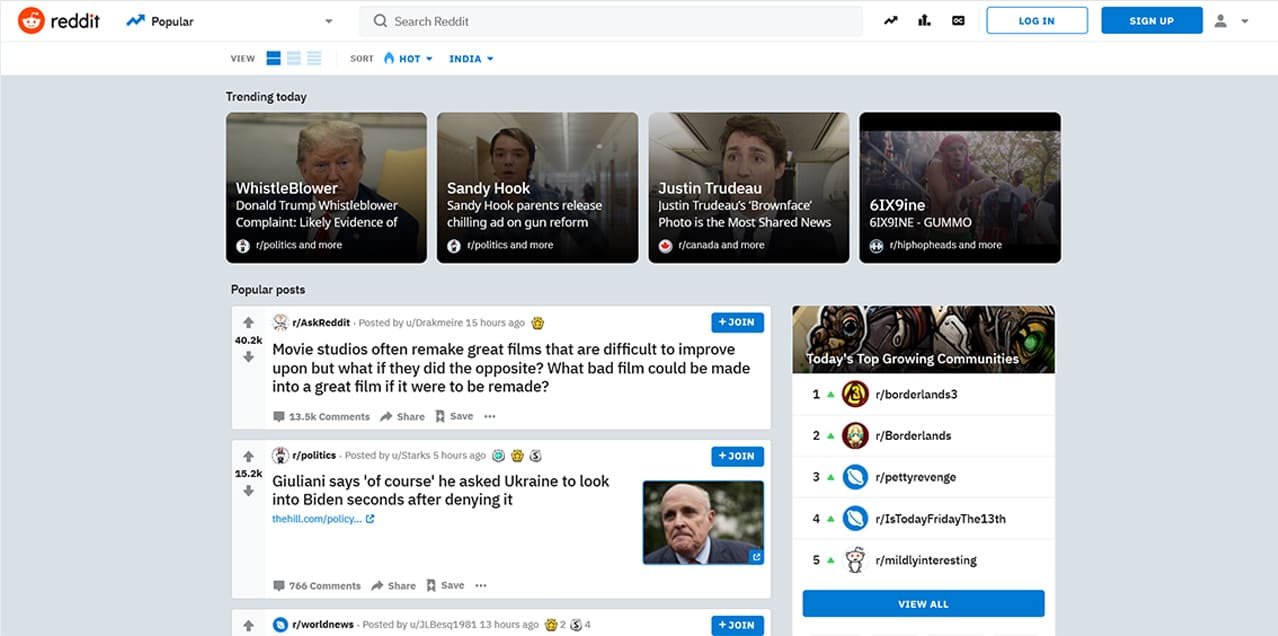This screenshot has width=1278, height=636.
Task: Save the AskReddit movie remake post
Action: coord(453,416)
